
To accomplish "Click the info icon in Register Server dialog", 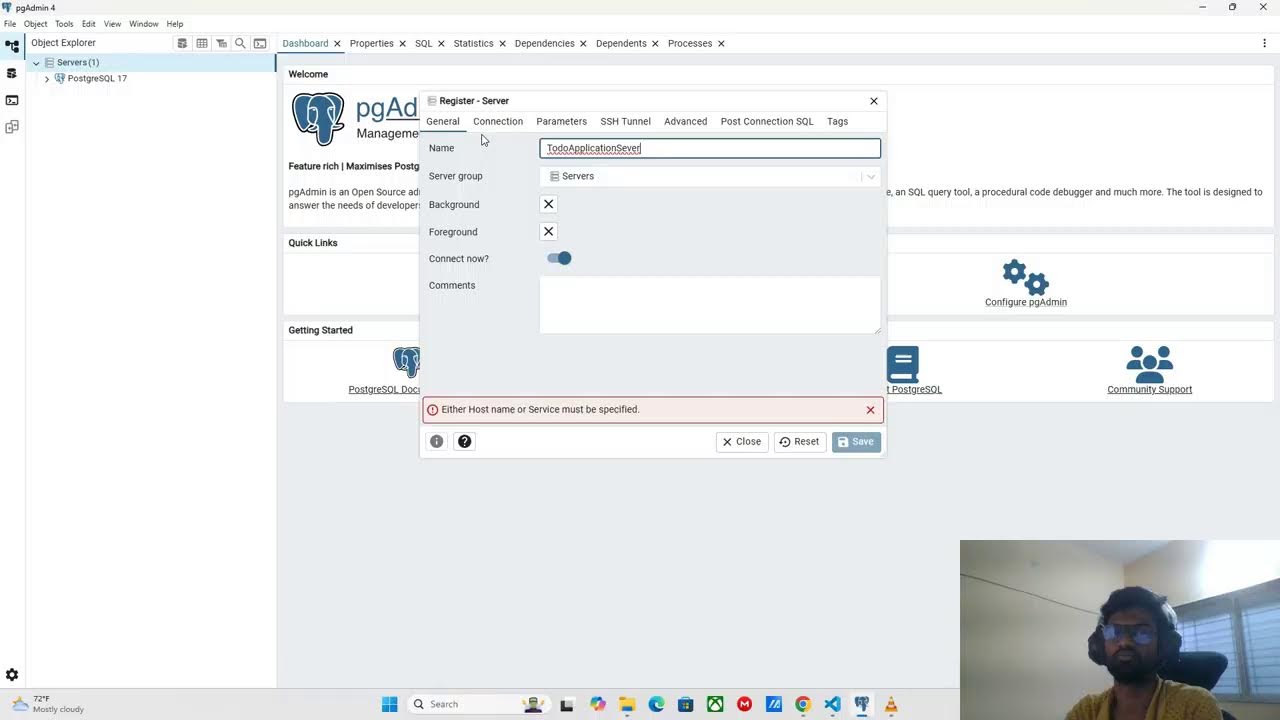I will (436, 441).
